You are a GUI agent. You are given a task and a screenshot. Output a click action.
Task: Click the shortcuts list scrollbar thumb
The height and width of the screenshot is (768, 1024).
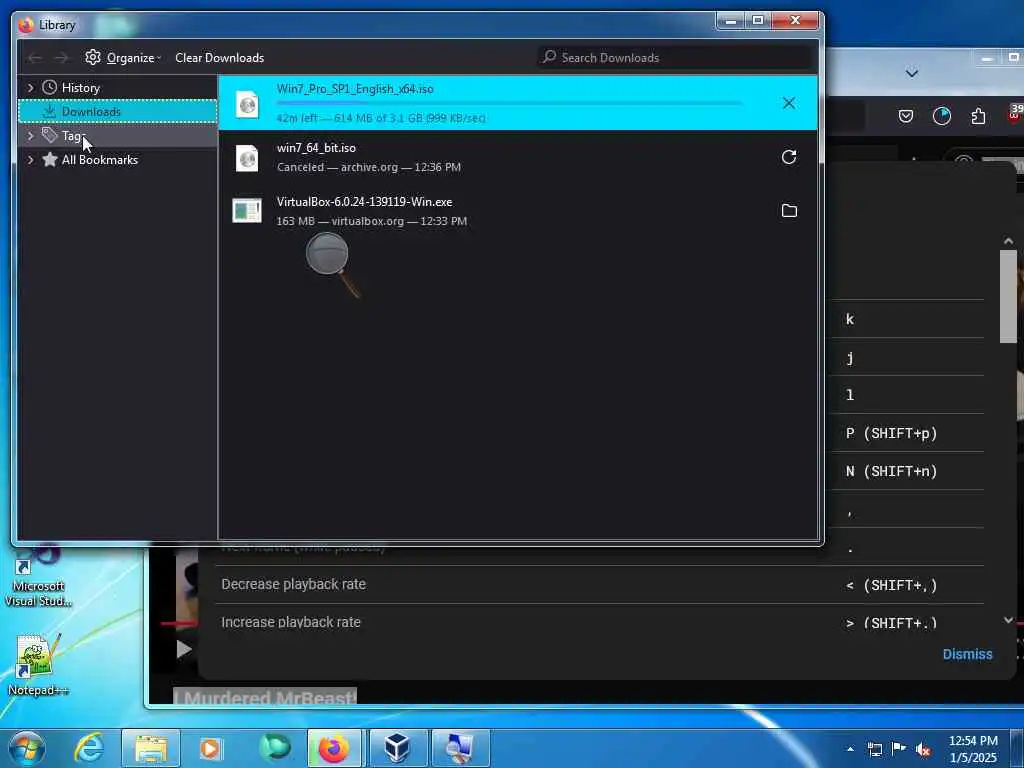click(1008, 296)
